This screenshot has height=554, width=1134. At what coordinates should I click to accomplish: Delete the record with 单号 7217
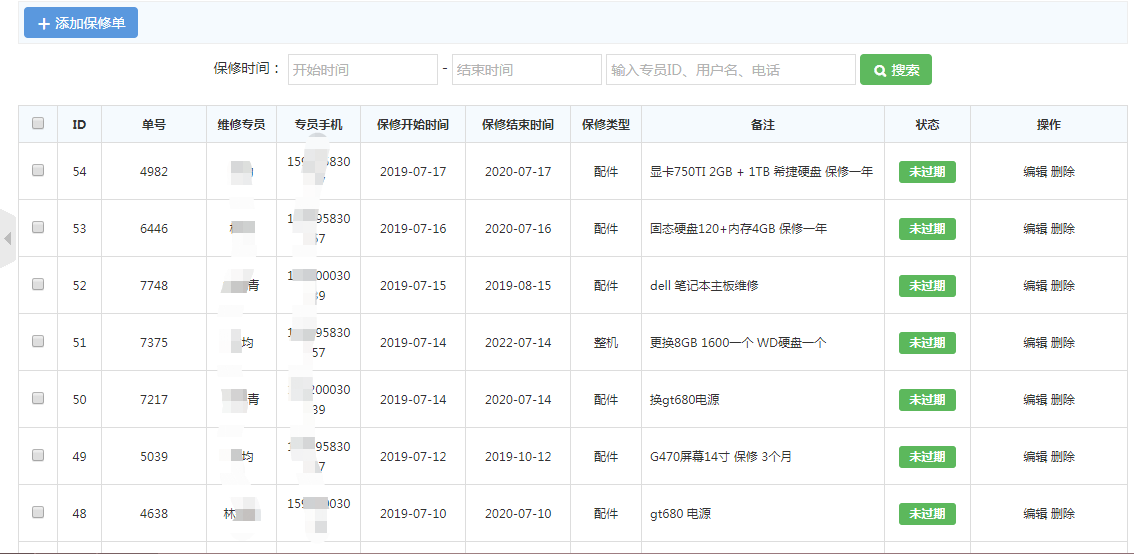tap(1062, 399)
